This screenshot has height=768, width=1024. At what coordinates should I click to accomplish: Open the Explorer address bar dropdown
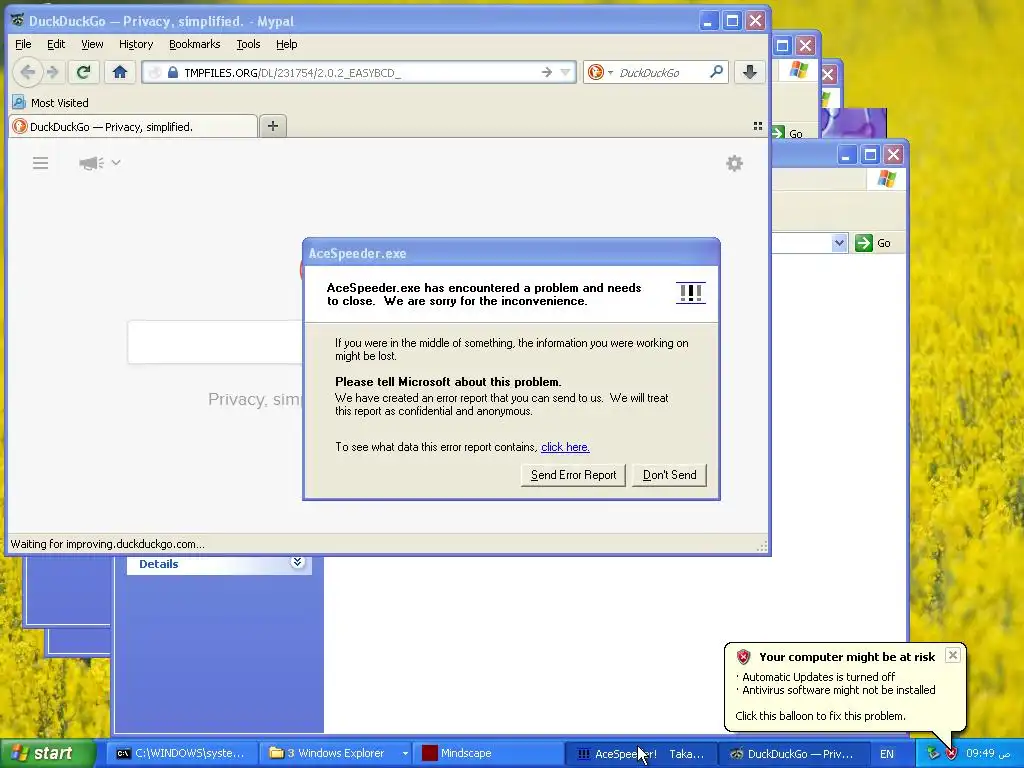[x=839, y=243]
